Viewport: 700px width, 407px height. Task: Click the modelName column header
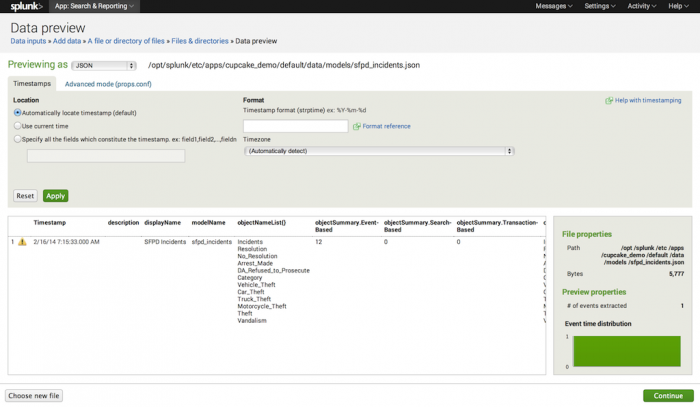pos(208,223)
